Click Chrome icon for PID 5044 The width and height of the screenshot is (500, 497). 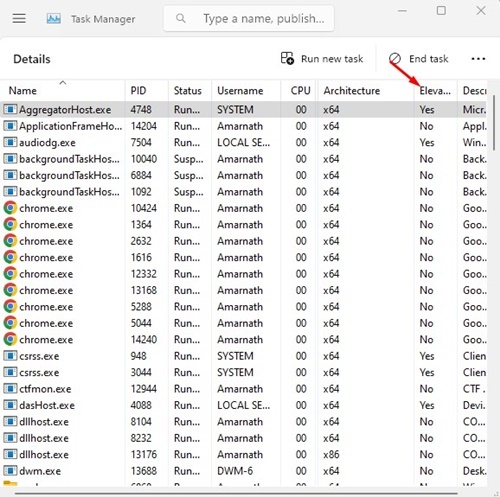tap(10, 323)
